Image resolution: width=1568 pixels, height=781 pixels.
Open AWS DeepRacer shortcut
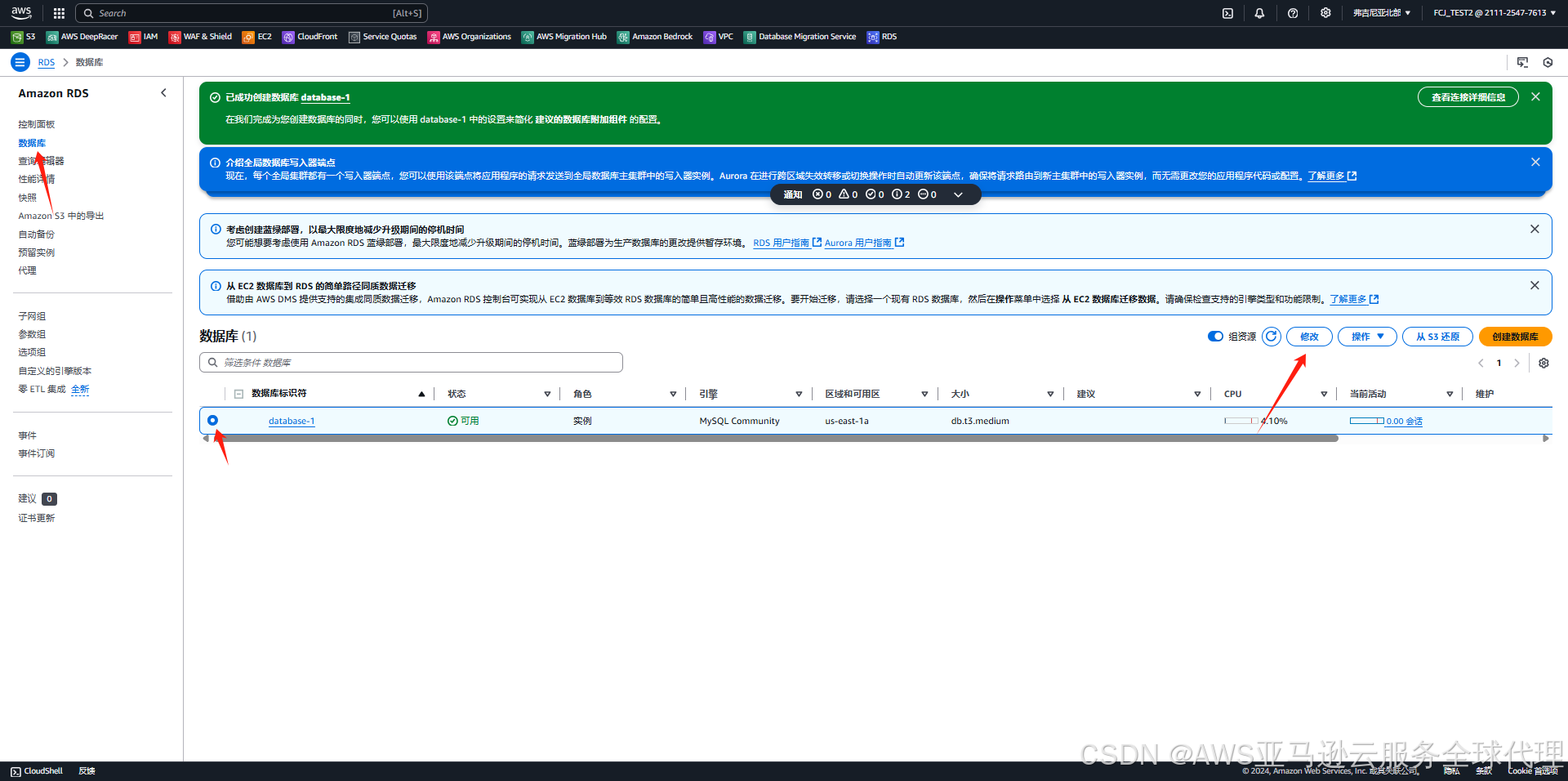point(82,37)
